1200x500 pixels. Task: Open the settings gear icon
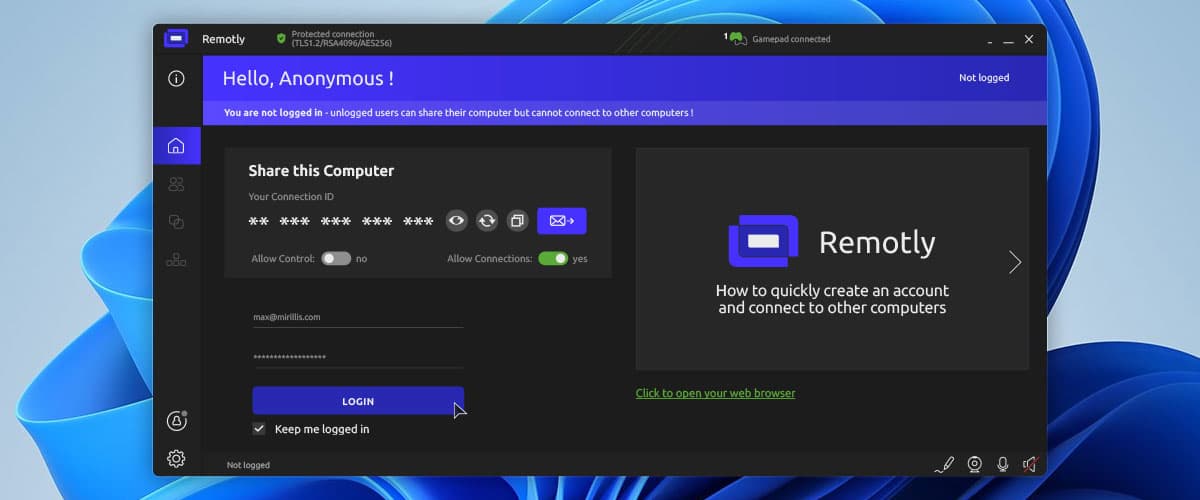pos(176,458)
